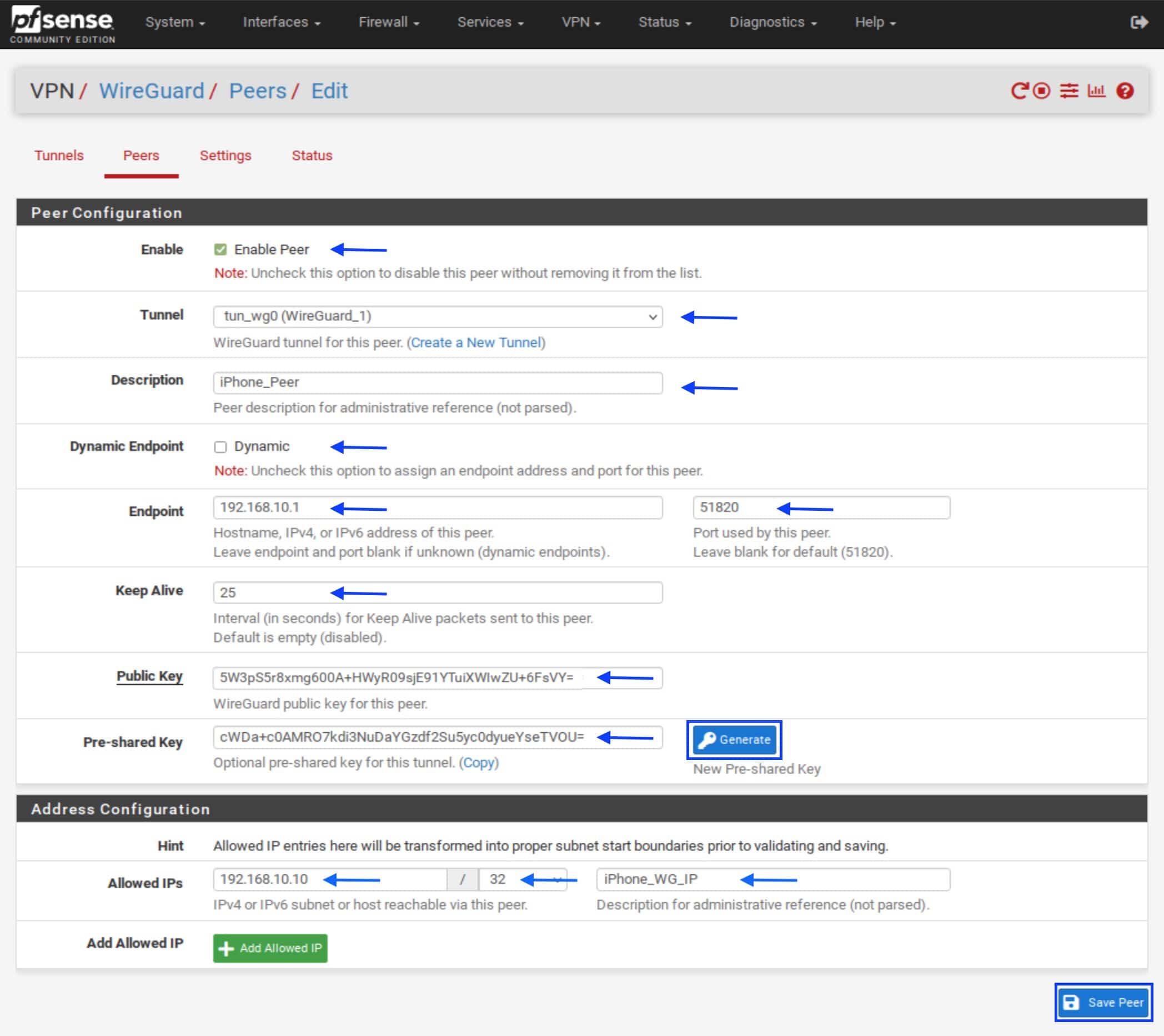This screenshot has width=1164, height=1036.
Task: Click the endpoint port field 51820
Action: pos(821,508)
